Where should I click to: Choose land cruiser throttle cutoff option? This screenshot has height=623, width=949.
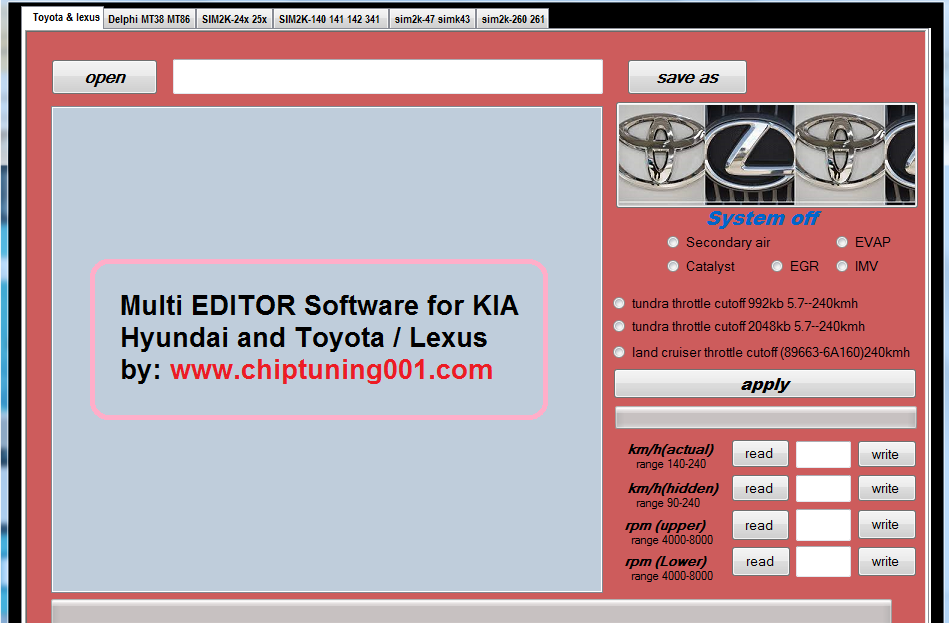point(620,352)
